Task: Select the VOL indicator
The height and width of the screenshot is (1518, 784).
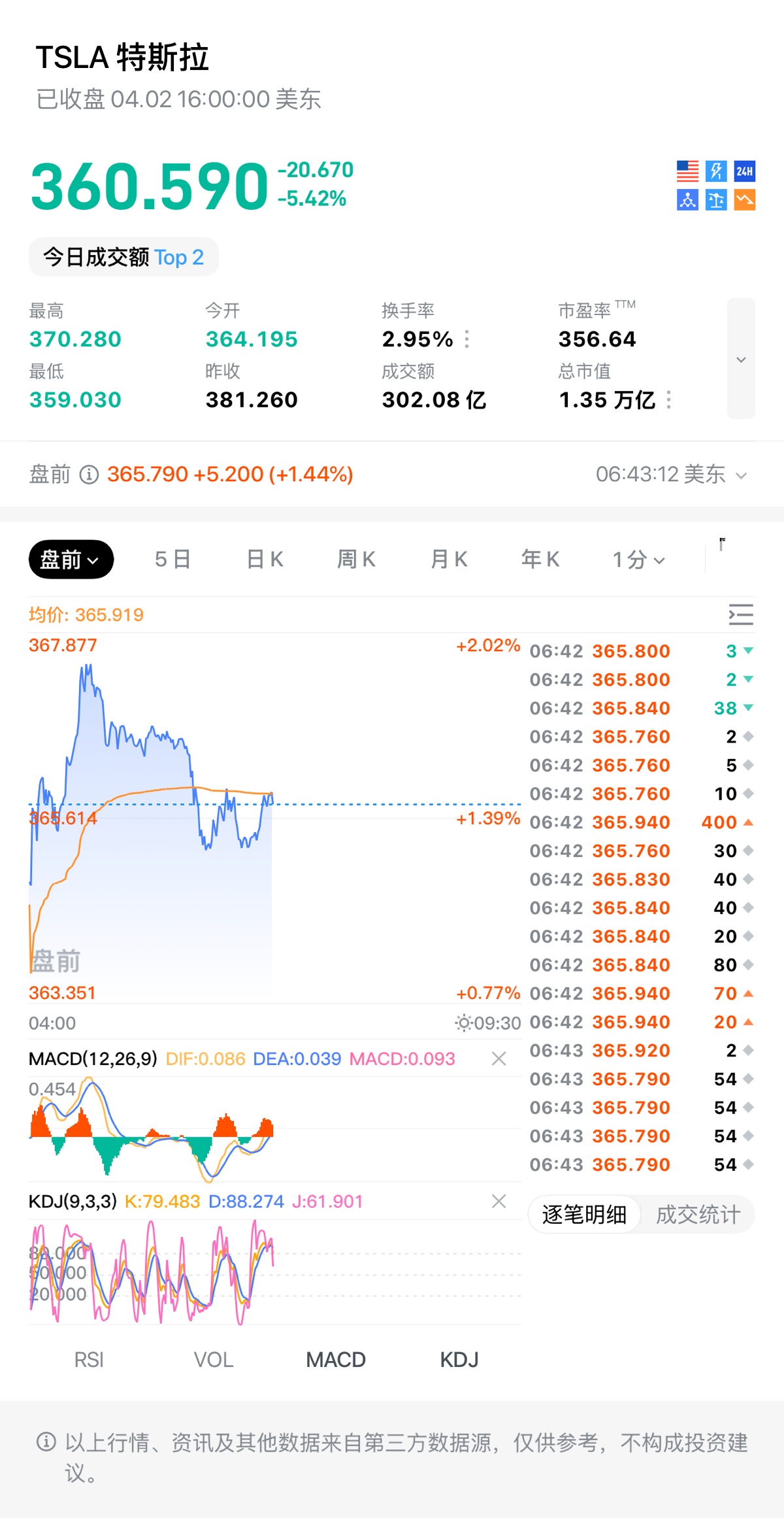Action: coord(213,1360)
